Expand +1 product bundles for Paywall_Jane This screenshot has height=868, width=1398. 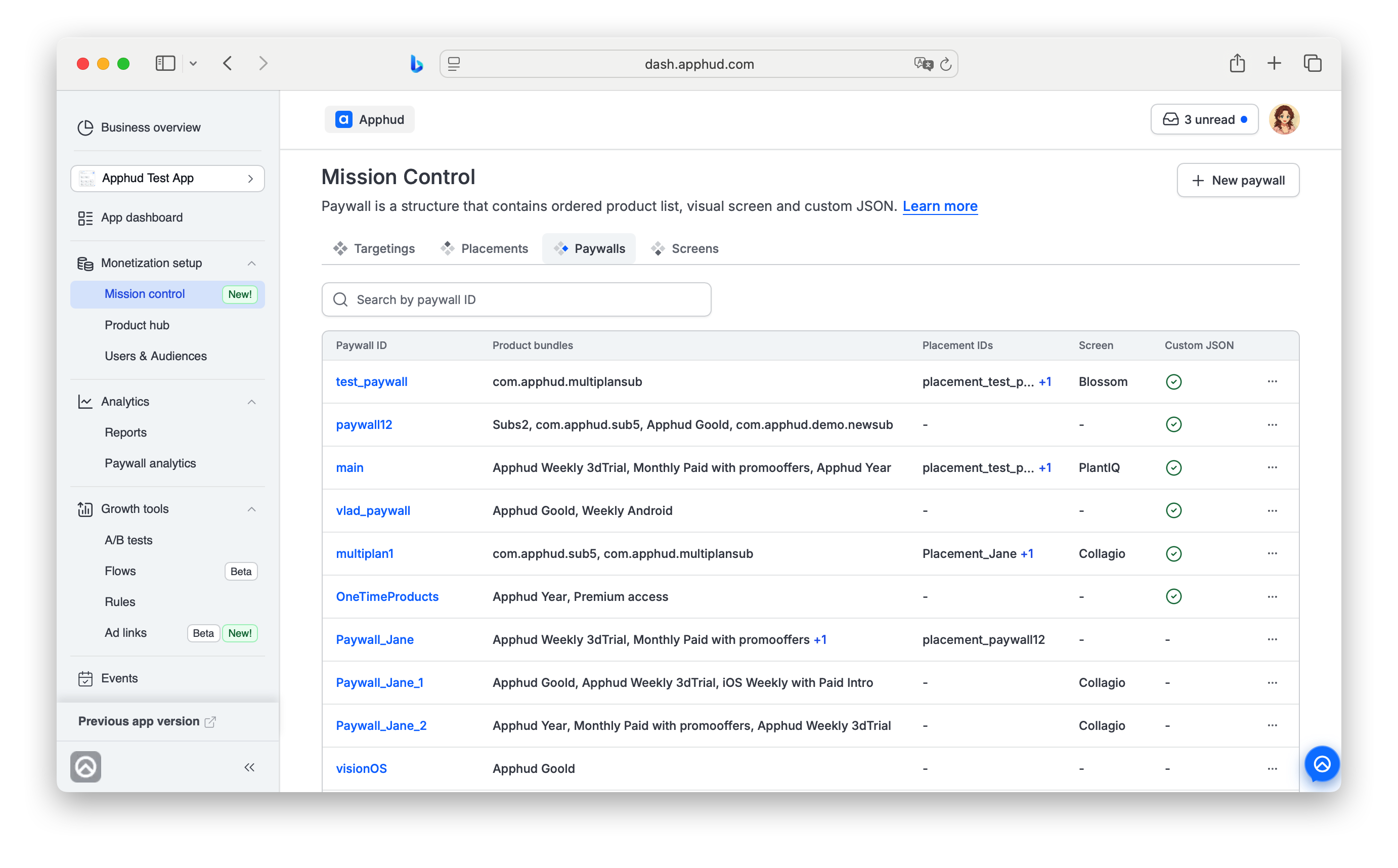click(x=820, y=640)
